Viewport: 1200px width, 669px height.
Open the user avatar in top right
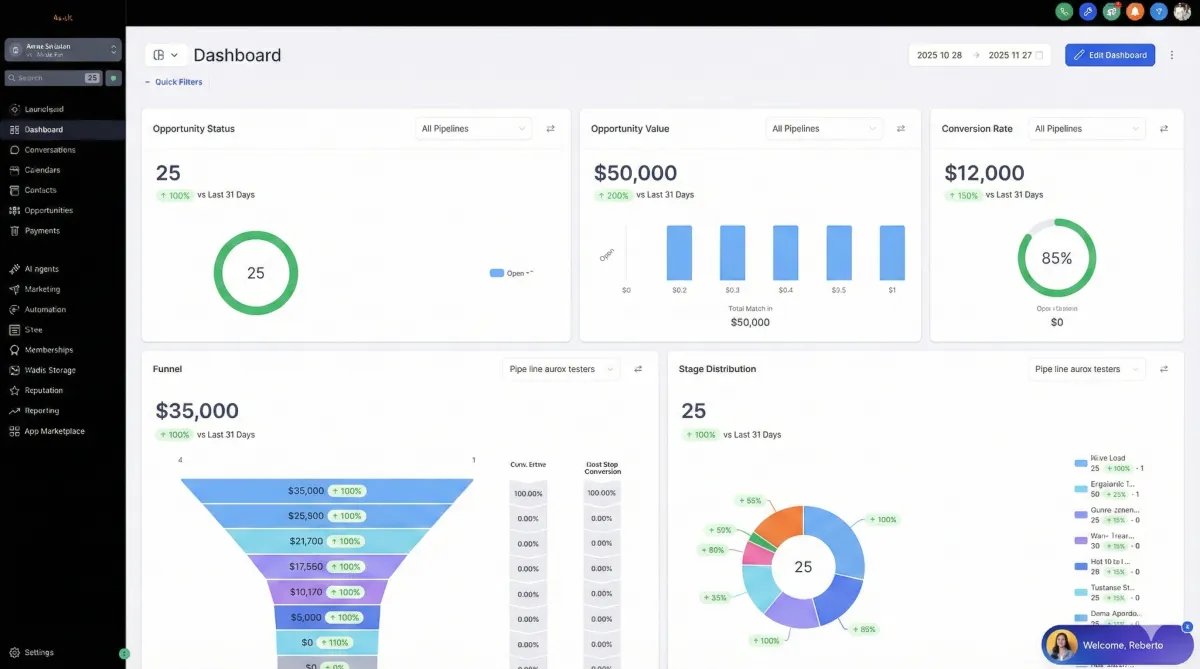pos(1183,12)
